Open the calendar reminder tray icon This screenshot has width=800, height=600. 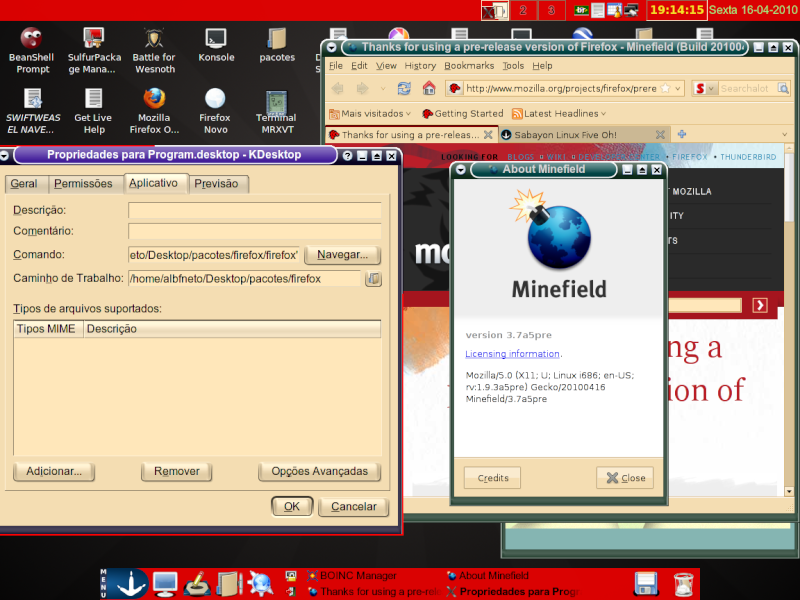[x=614, y=10]
